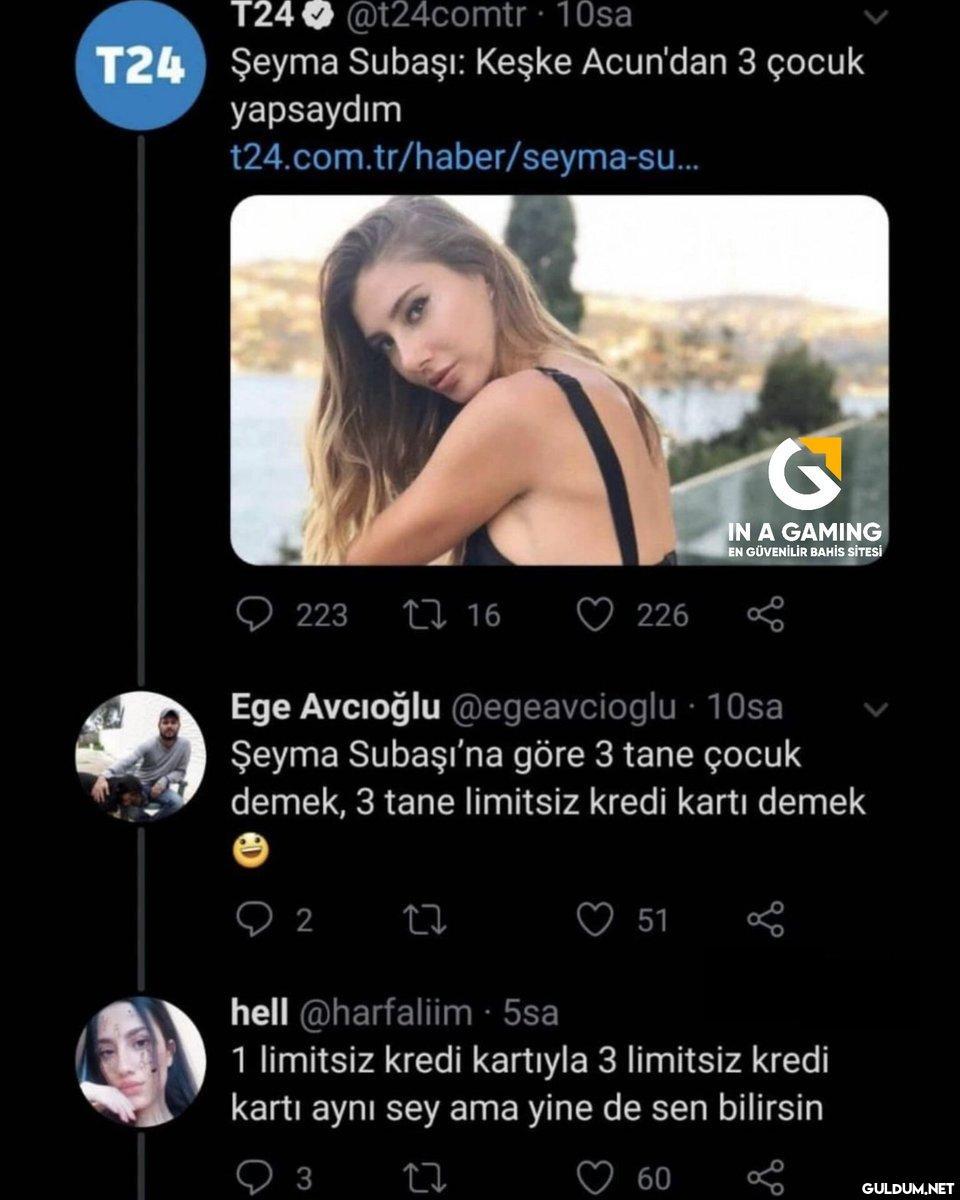Share the T24 tweet

pos(766,614)
